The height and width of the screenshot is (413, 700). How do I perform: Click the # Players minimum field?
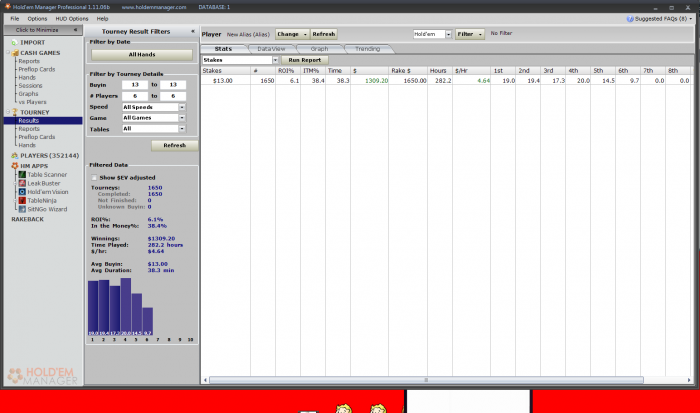coord(135,96)
